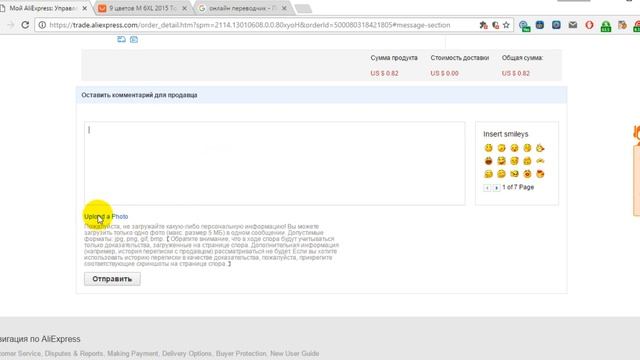The height and width of the screenshot is (360, 640).
Task: Insert the first smiley in the bottom row
Action: click(488, 174)
